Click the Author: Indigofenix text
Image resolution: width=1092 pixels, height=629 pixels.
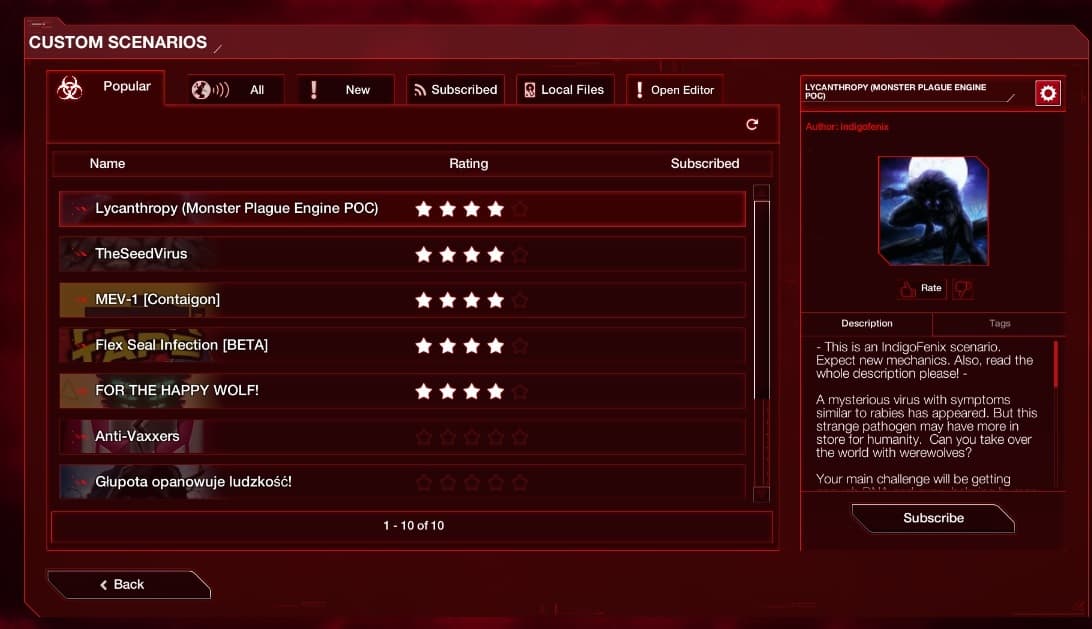click(847, 127)
